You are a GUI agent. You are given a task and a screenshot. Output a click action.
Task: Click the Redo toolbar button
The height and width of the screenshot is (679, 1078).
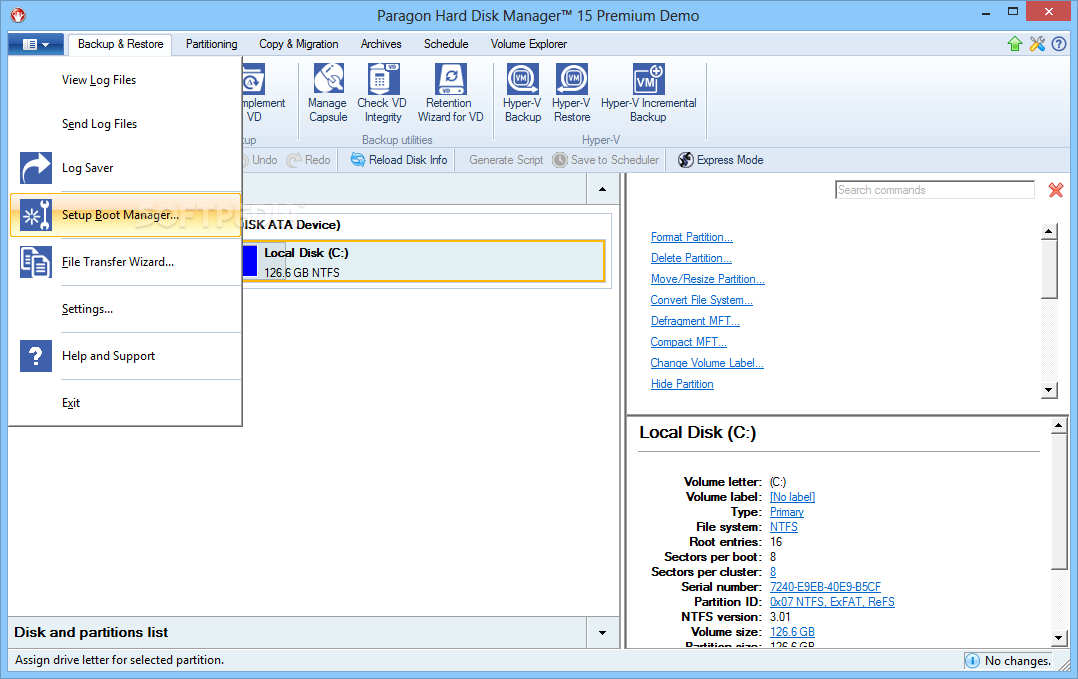(x=309, y=160)
